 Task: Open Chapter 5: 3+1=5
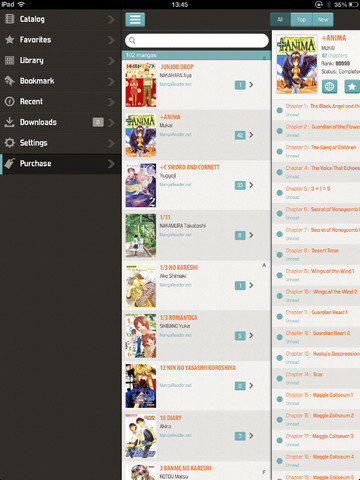pyautogui.click(x=316, y=192)
